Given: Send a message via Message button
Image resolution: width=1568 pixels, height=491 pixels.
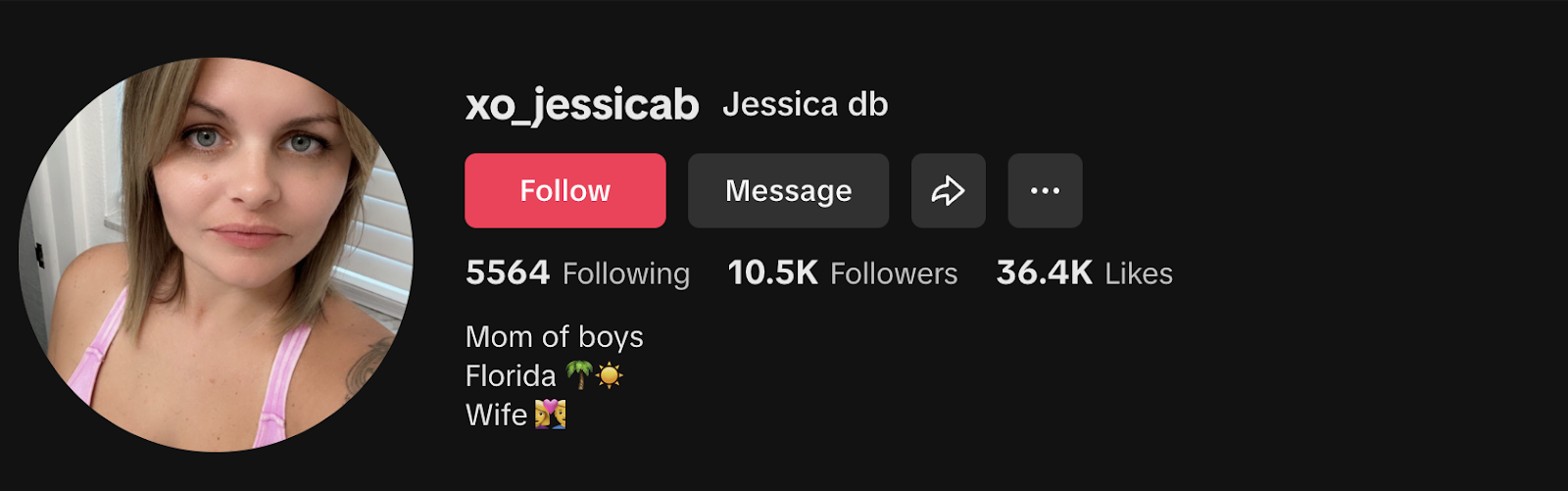Looking at the screenshot, I should (788, 190).
